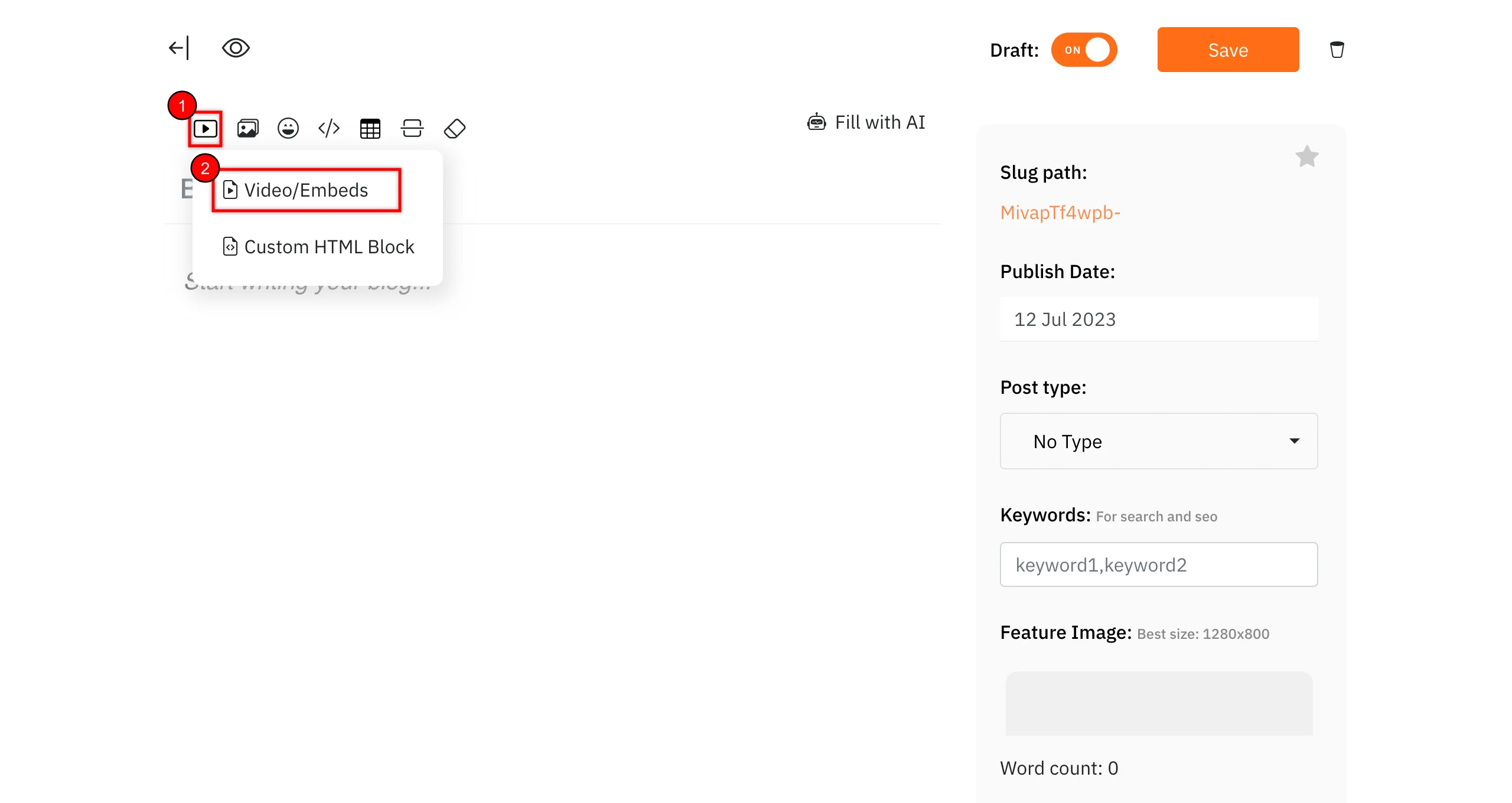Click the trash delete post icon
The height and width of the screenshot is (803, 1512).
tap(1337, 50)
